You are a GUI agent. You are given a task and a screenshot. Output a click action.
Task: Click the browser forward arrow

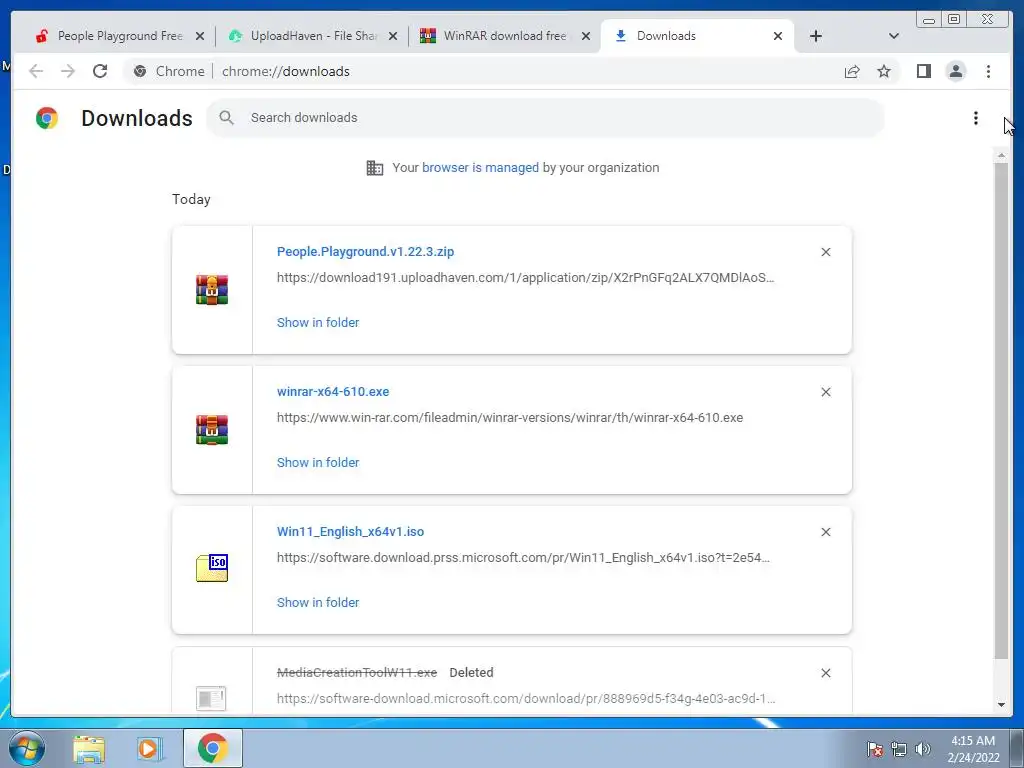(x=68, y=71)
